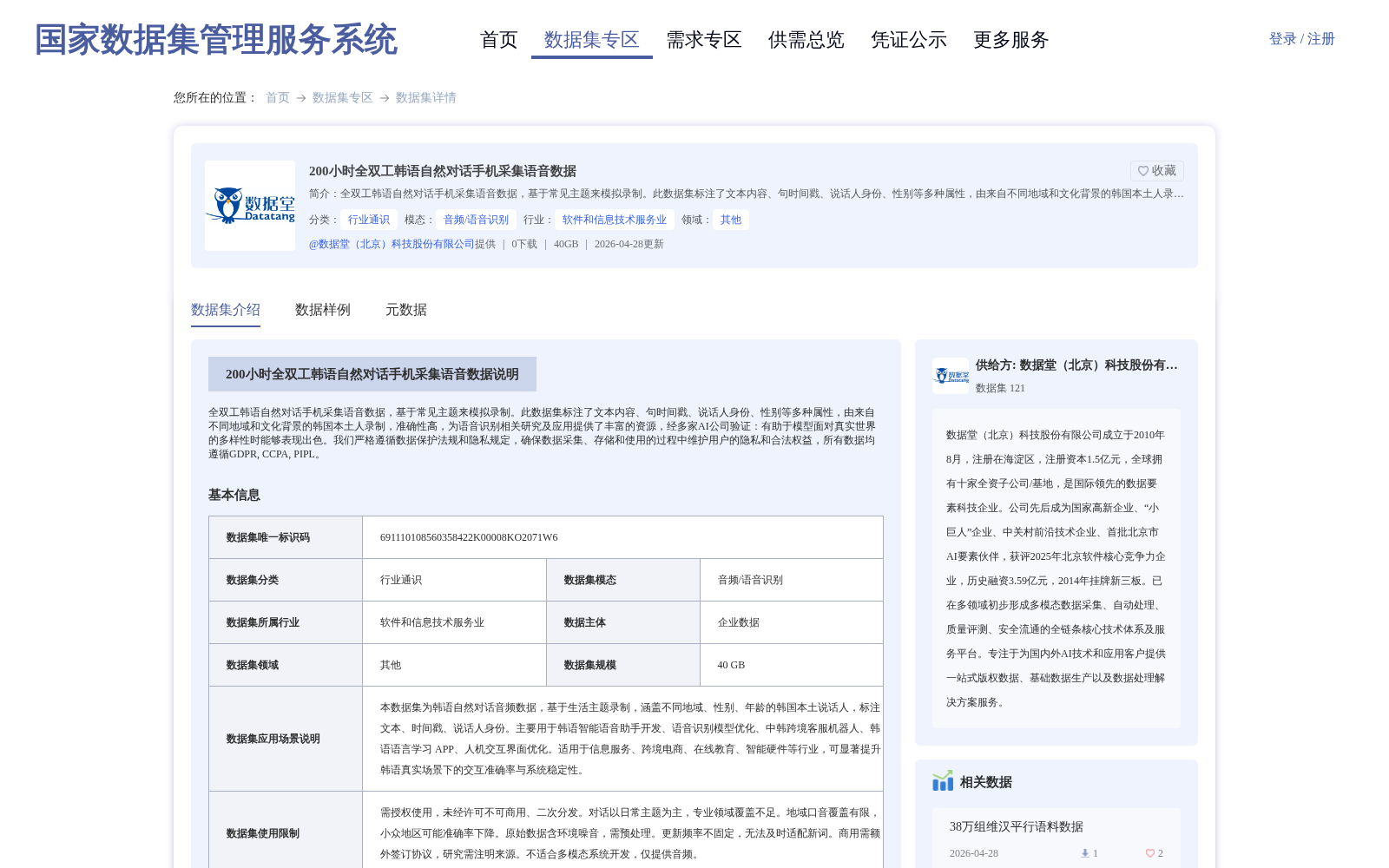Click the 数据集应用场景说明 row header

(x=286, y=739)
